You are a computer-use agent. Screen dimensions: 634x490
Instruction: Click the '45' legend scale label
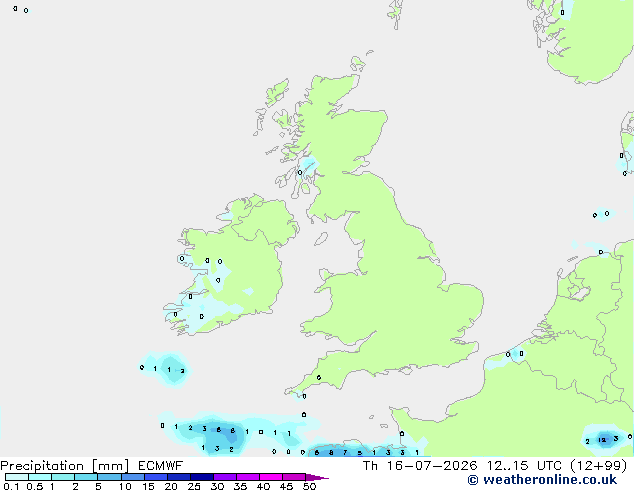tap(286, 486)
